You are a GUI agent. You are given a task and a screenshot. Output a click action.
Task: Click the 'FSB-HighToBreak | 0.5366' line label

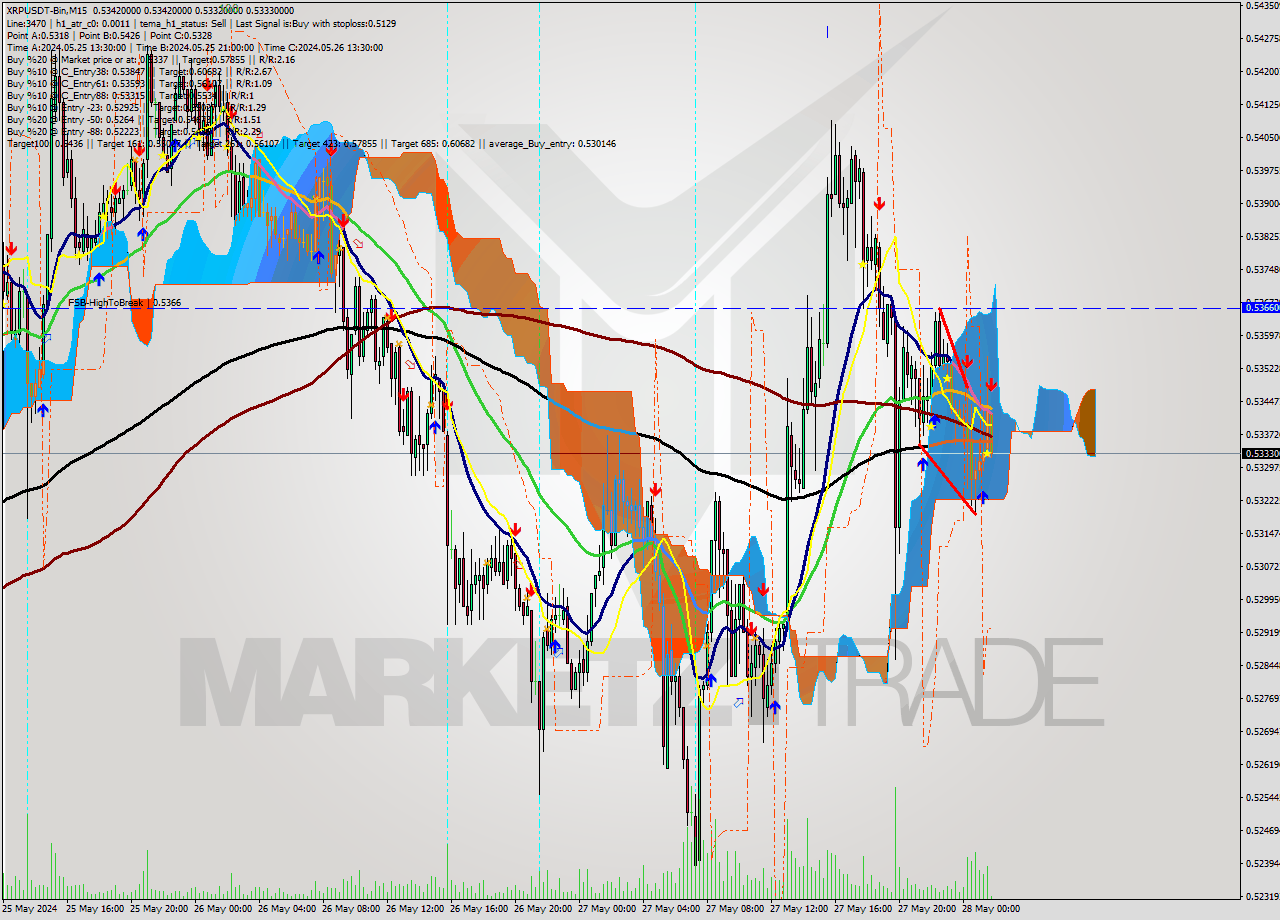[124, 302]
